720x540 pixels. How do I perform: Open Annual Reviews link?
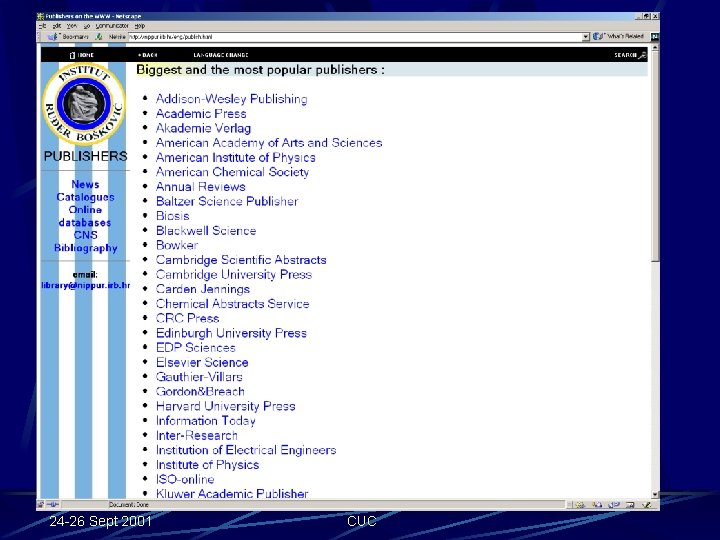point(201,187)
